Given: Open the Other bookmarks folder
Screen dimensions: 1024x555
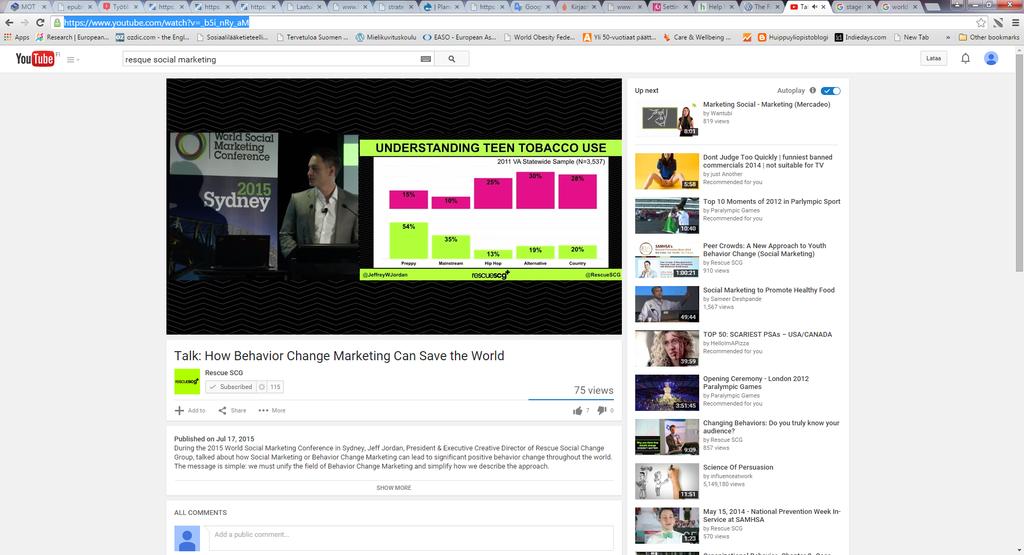Looking at the screenshot, I should pyautogui.click(x=988, y=38).
